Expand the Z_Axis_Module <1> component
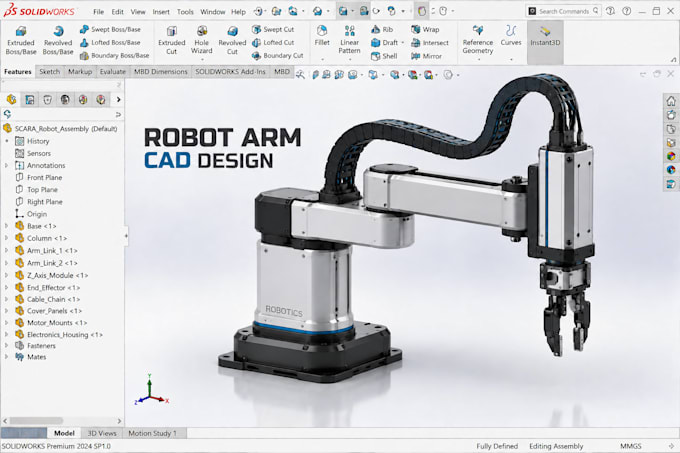 pos(7,275)
